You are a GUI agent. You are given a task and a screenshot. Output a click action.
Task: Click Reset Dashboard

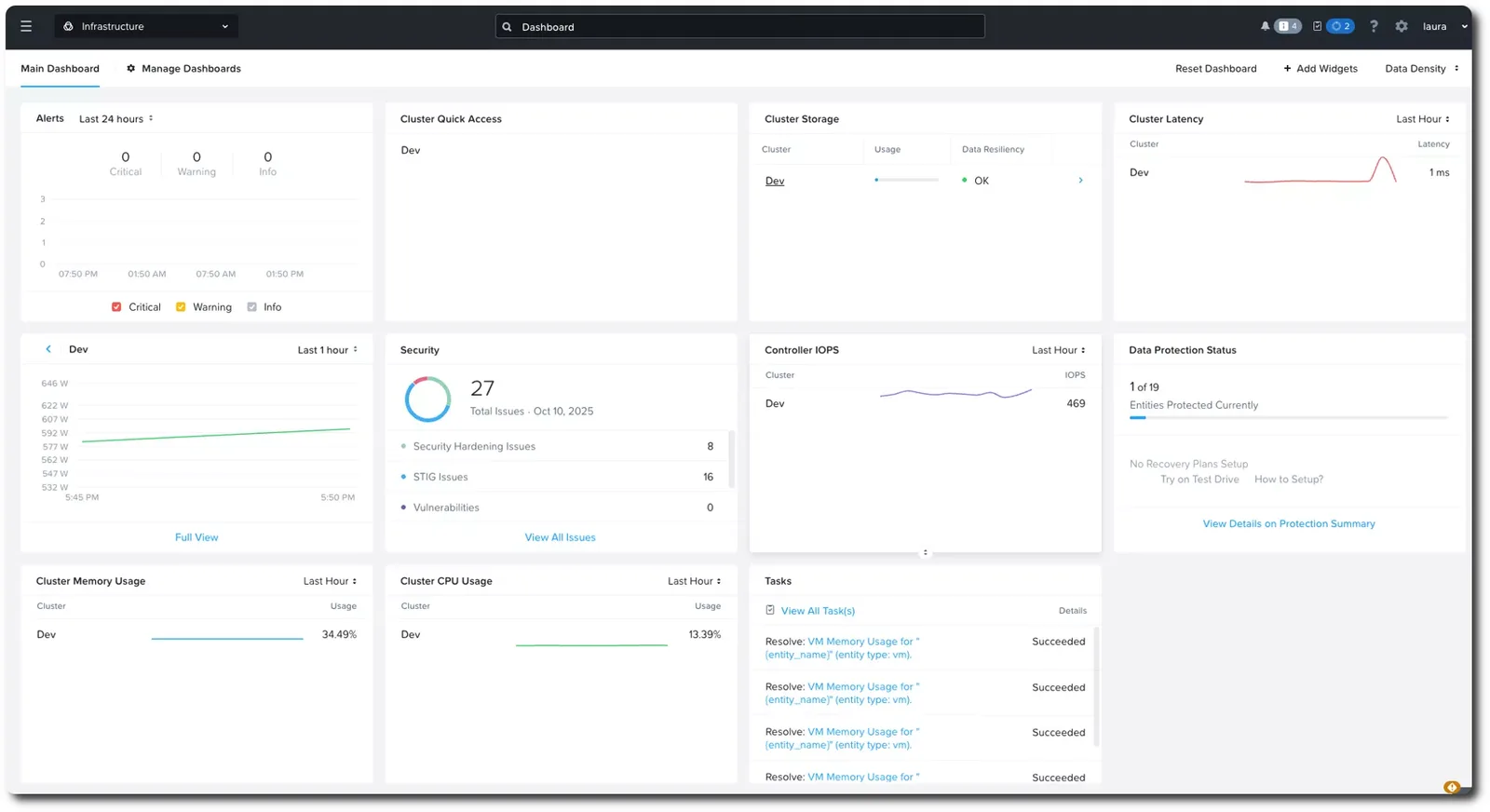pos(1215,68)
